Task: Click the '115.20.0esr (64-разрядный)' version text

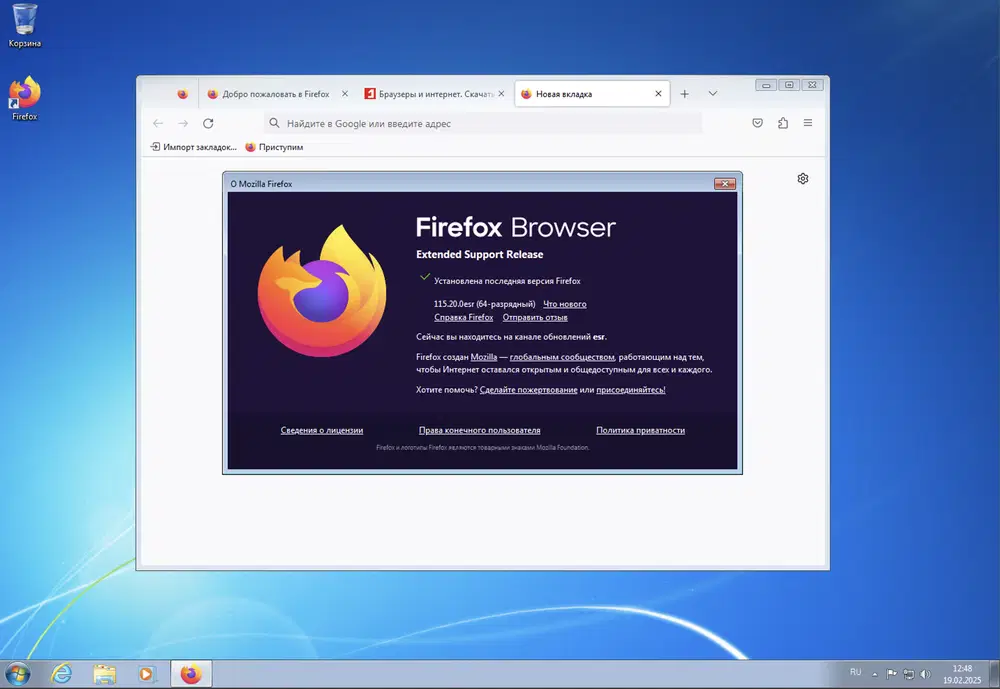Action: pos(484,304)
